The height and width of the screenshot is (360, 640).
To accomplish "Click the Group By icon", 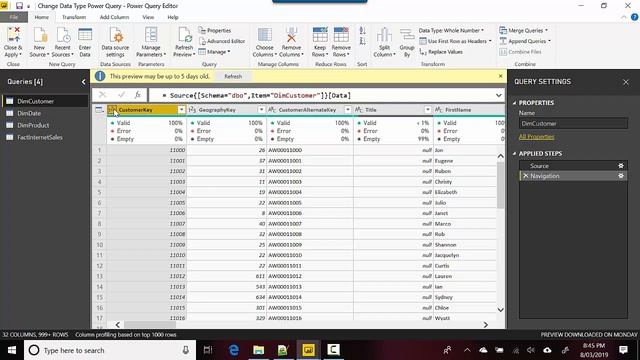I will 407,35.
